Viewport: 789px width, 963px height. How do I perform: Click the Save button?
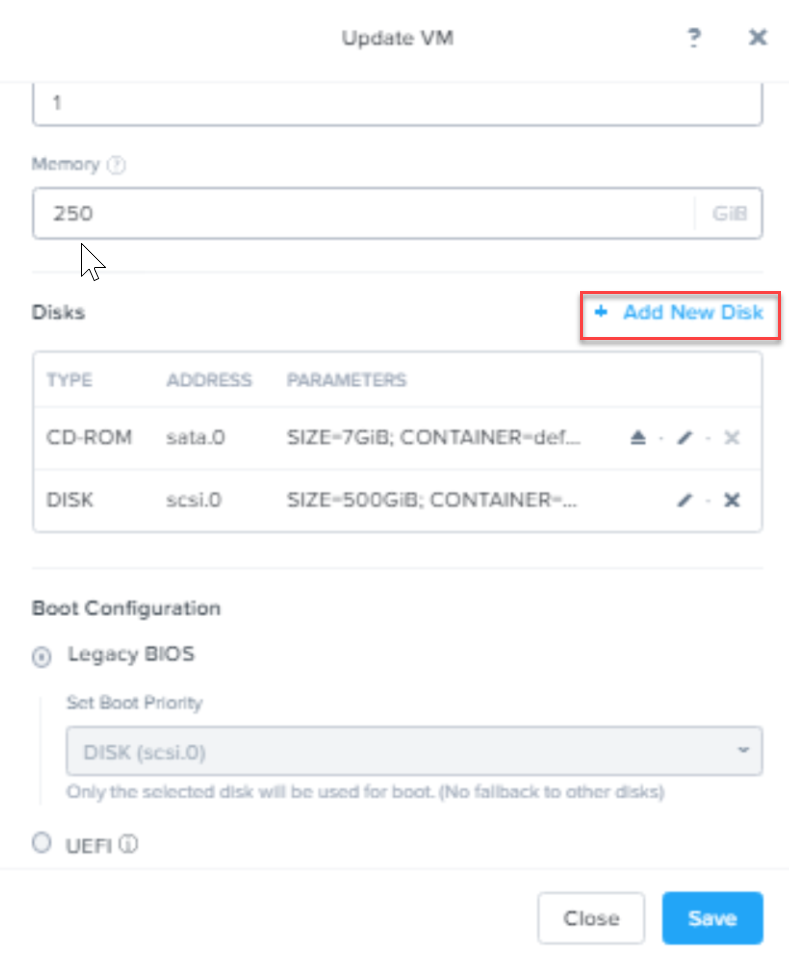pos(712,918)
